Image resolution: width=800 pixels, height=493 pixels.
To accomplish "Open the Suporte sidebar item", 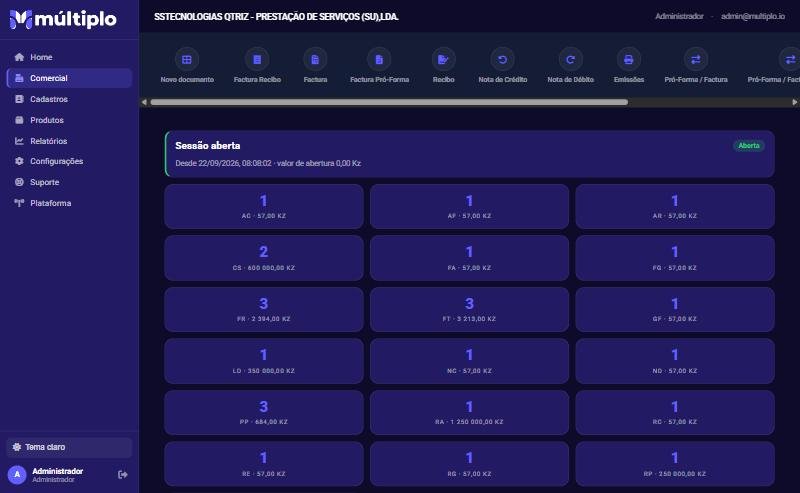I will (x=69, y=182).
